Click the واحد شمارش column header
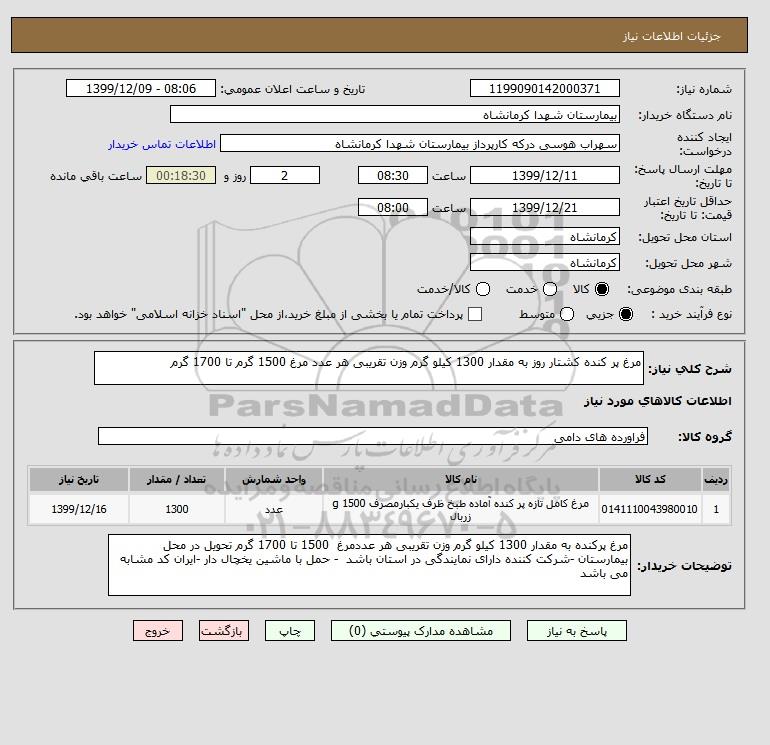The image size is (770, 745). point(274,479)
